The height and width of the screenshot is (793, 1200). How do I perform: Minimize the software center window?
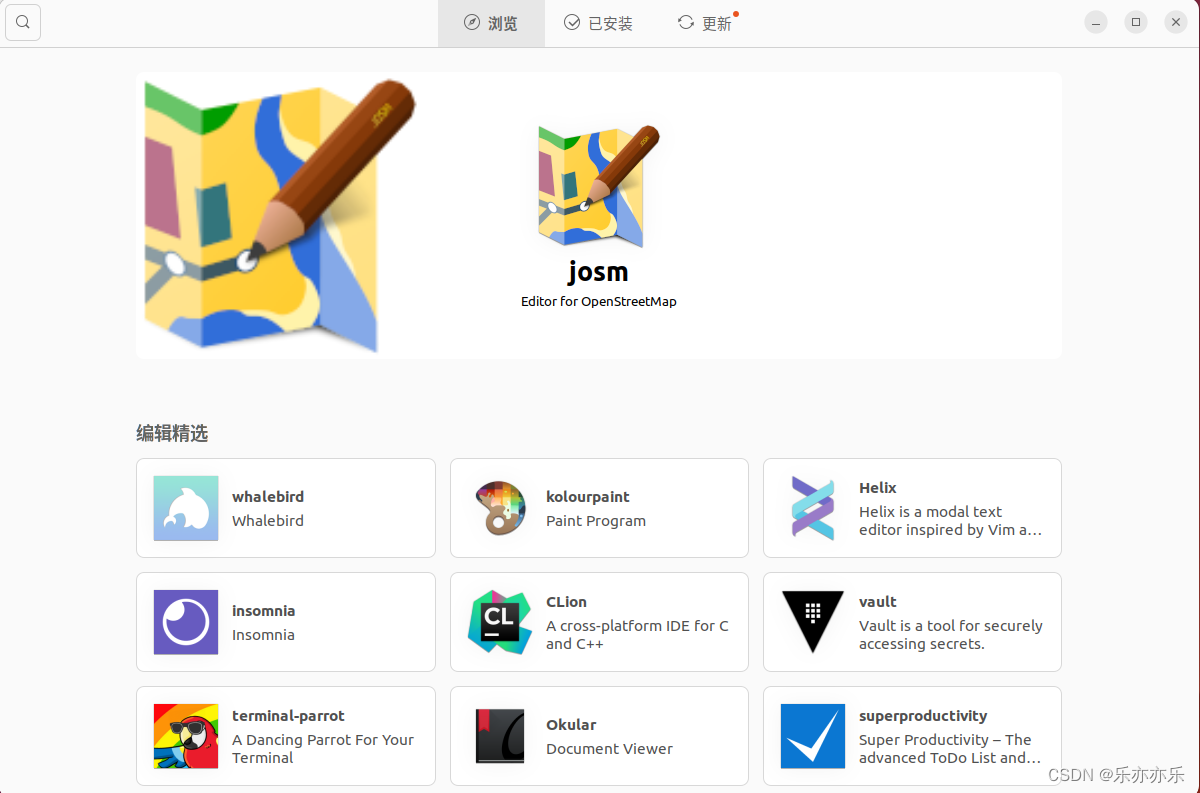1096,22
